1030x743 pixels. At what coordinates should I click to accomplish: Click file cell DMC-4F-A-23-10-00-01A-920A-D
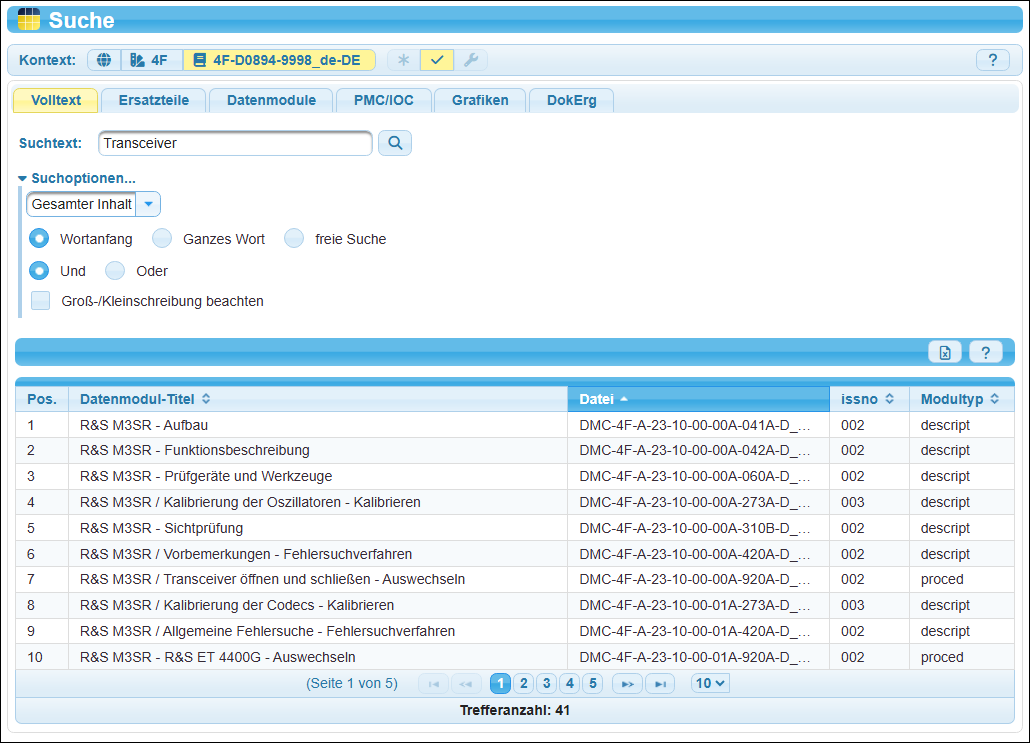(698, 657)
